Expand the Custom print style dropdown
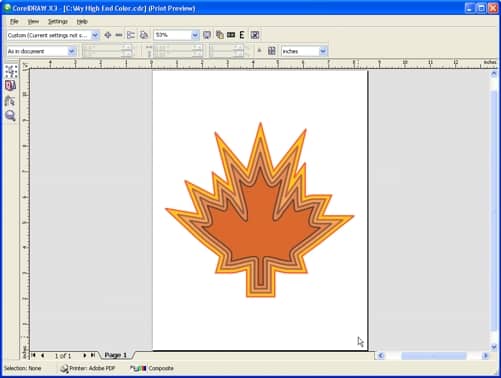Viewport: 501px width, 378px height. coord(95,35)
